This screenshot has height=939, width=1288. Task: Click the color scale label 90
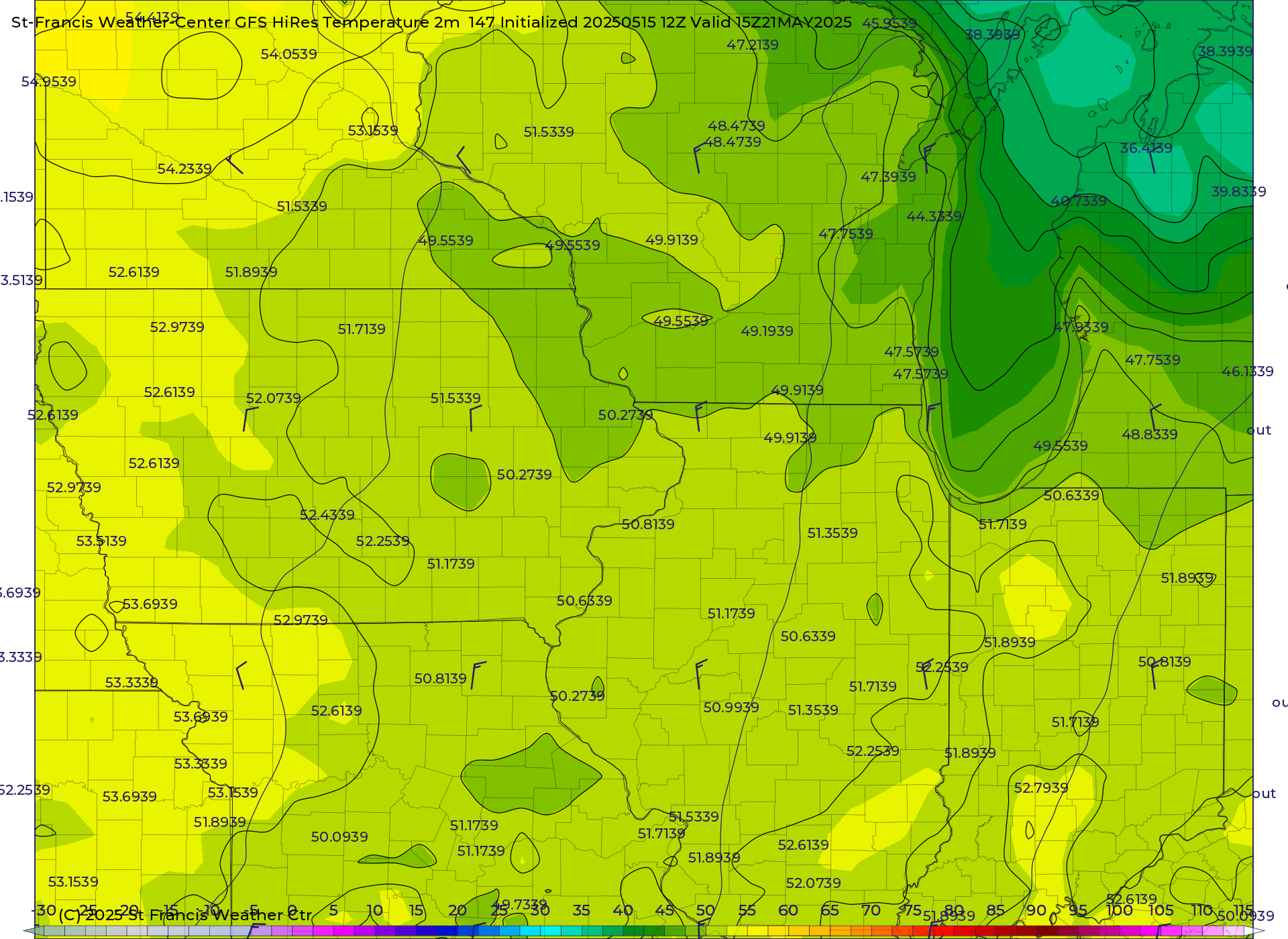pyautogui.click(x=1036, y=910)
